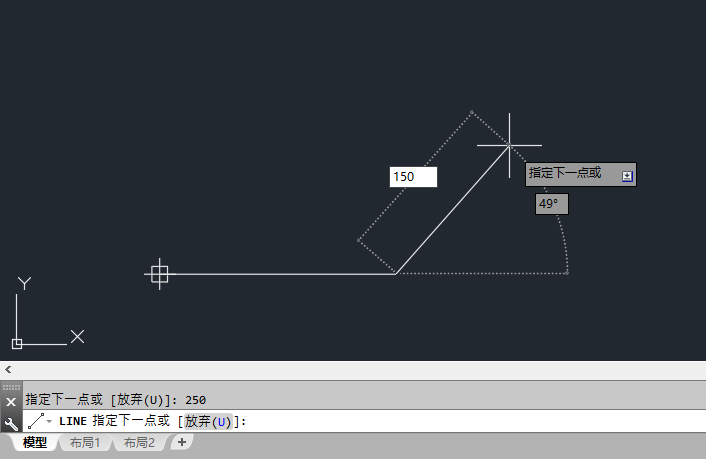Click the UCS origin icon square
Viewport: 706px width, 459px height.
17,344
